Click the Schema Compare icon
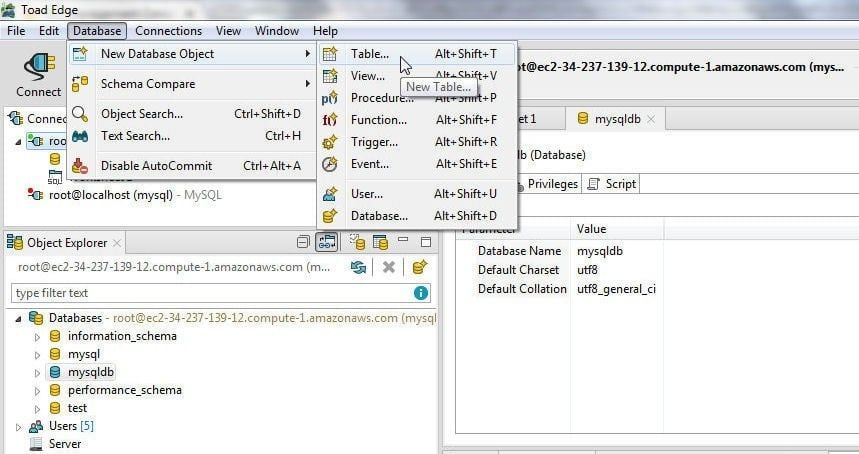Image resolution: width=859 pixels, height=454 pixels. (80, 84)
